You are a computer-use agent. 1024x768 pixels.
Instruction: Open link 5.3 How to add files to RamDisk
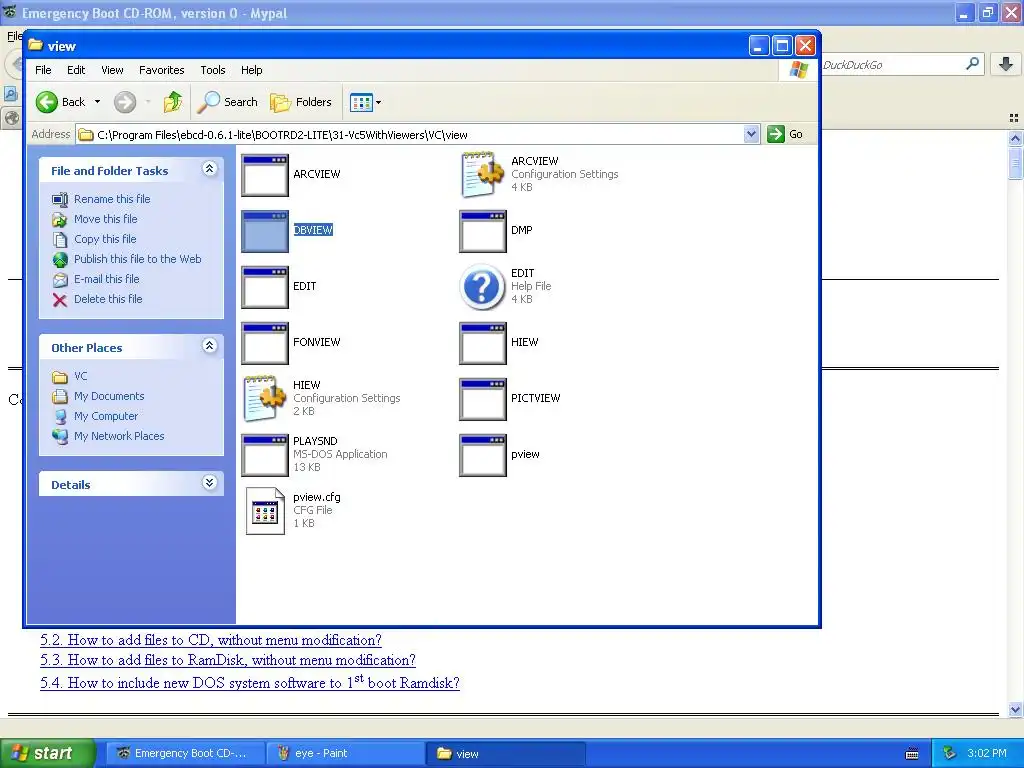(x=227, y=660)
